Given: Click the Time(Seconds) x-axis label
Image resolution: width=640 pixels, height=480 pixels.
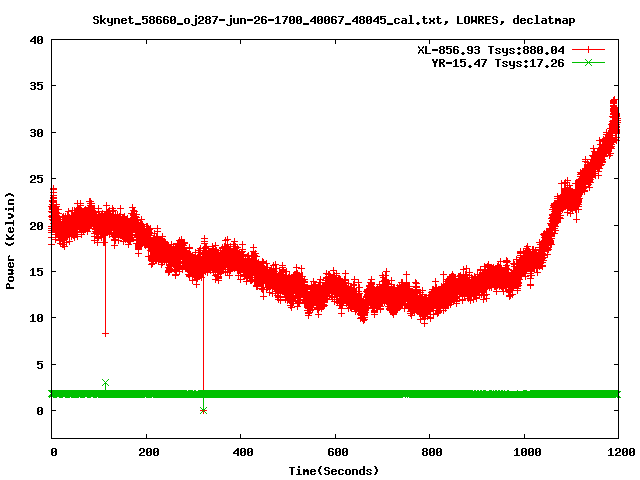Looking at the screenshot, I should [333, 471].
